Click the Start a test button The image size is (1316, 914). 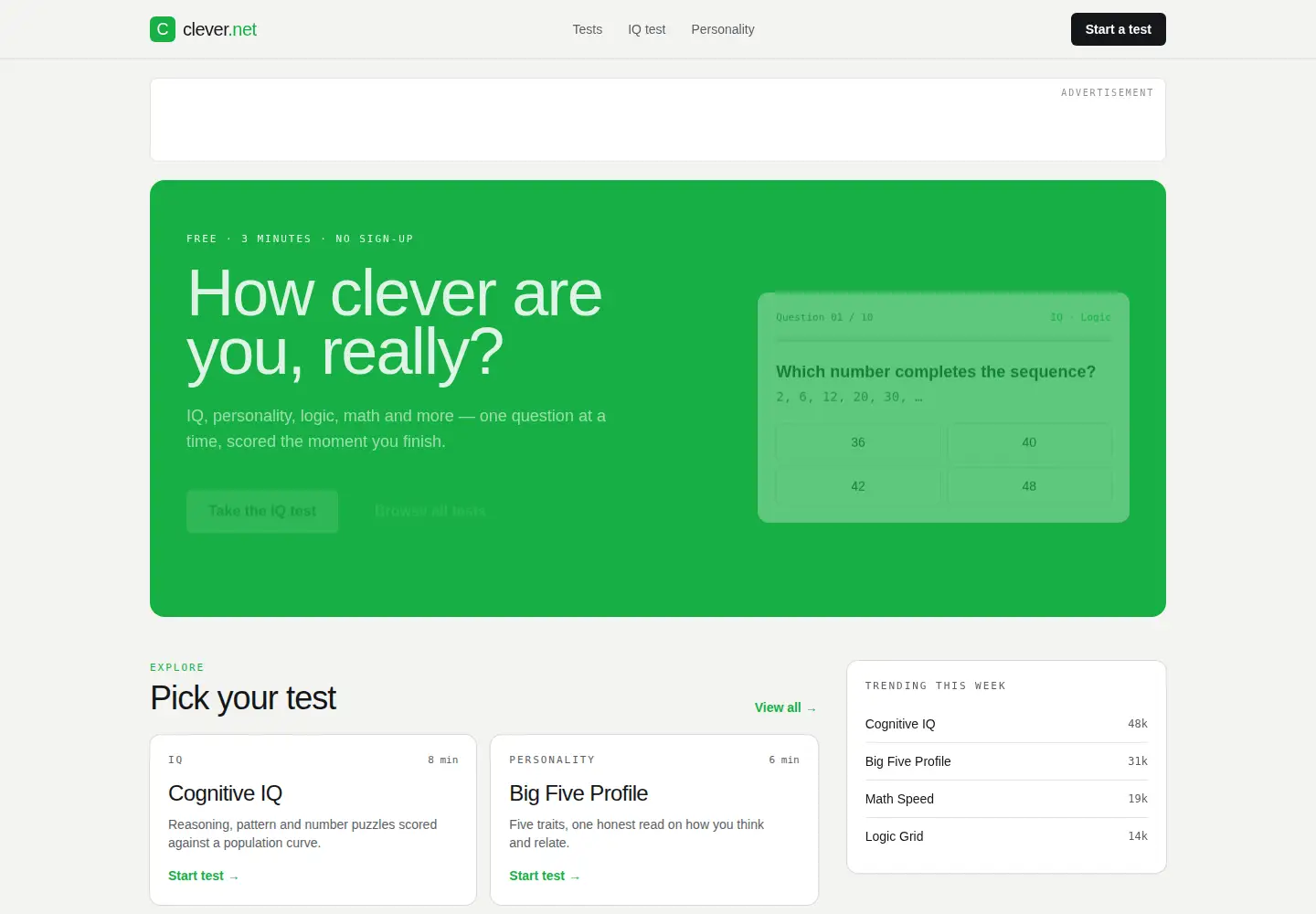click(x=1119, y=29)
